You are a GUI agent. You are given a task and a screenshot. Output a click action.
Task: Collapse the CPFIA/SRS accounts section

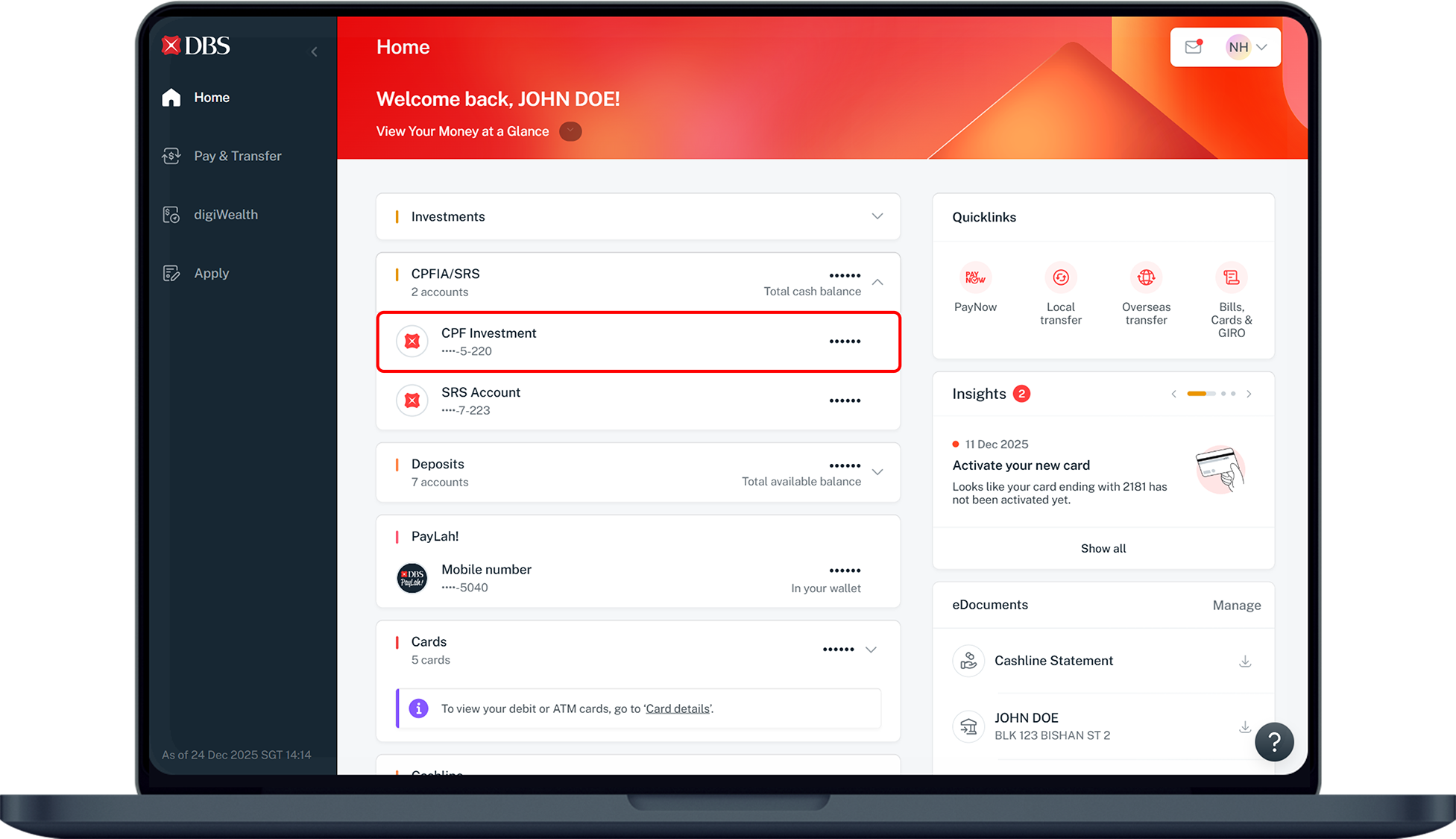pos(877,283)
